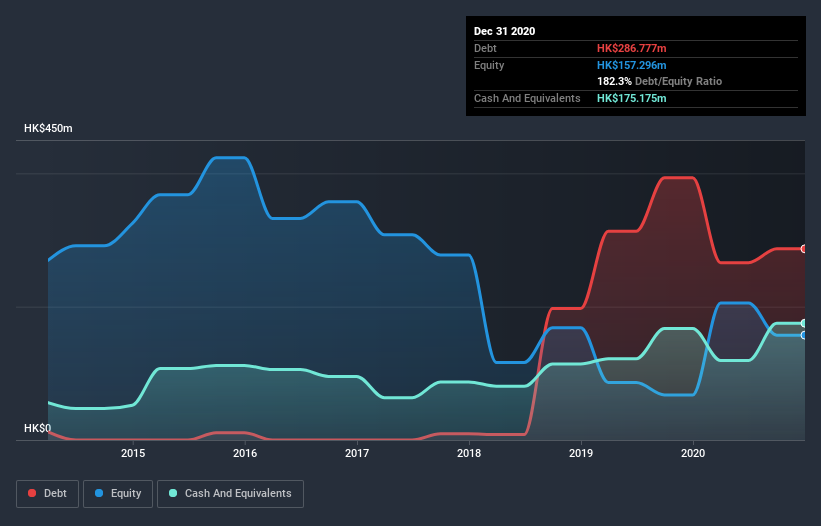
Task: Click the teal Cash And Equivalents legend dot
Action: (x=173, y=493)
